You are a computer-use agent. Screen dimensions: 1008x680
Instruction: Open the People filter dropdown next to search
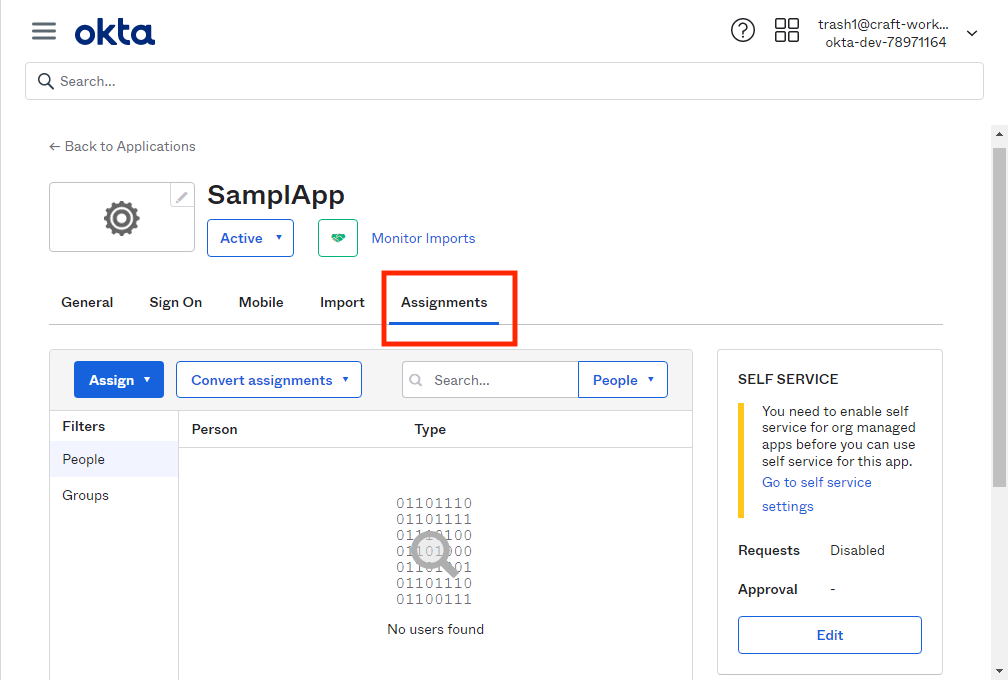pos(623,380)
